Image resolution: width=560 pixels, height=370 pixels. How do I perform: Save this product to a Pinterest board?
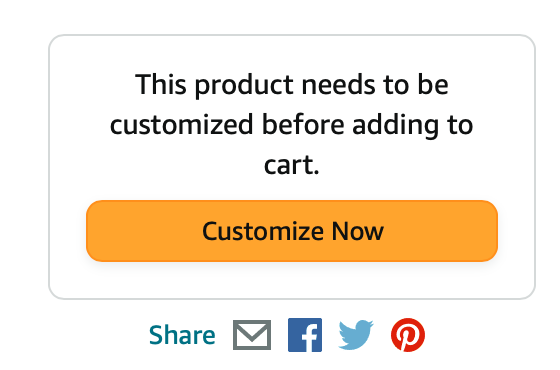(408, 335)
